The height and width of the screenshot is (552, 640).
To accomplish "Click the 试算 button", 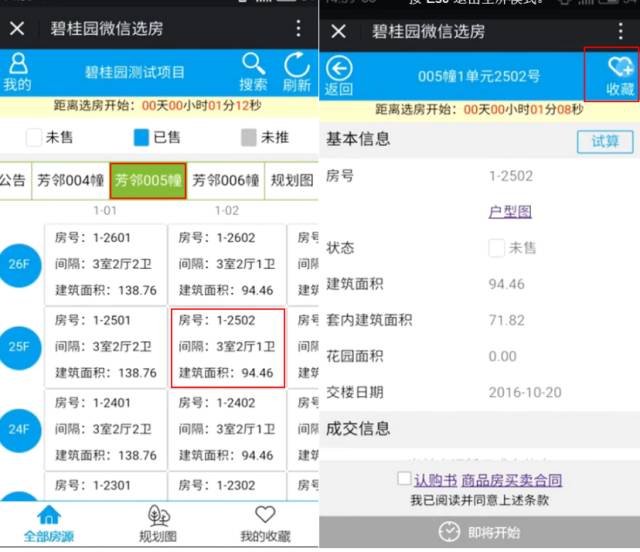I will tap(605, 141).
